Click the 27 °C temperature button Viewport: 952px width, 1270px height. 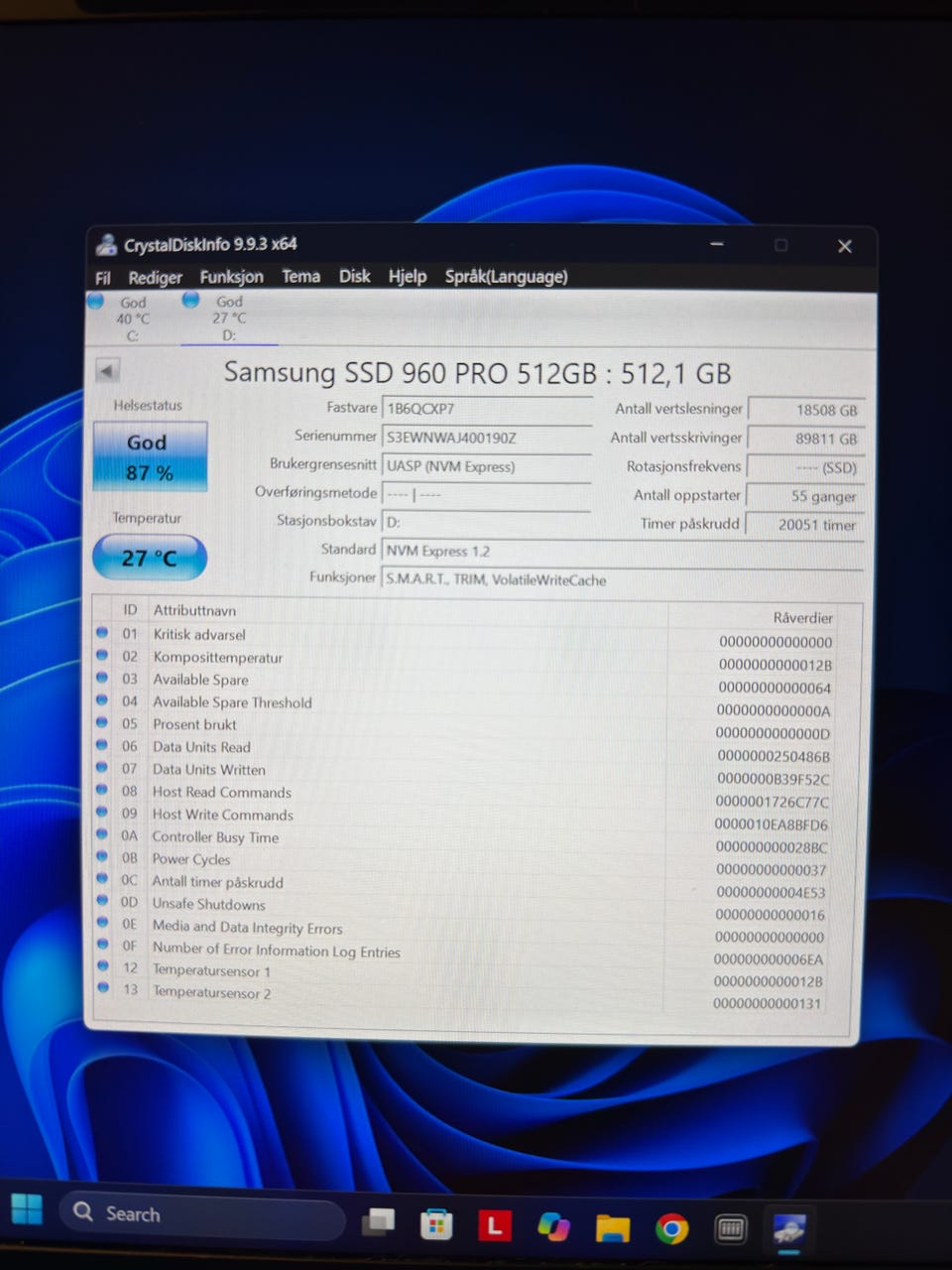click(150, 558)
